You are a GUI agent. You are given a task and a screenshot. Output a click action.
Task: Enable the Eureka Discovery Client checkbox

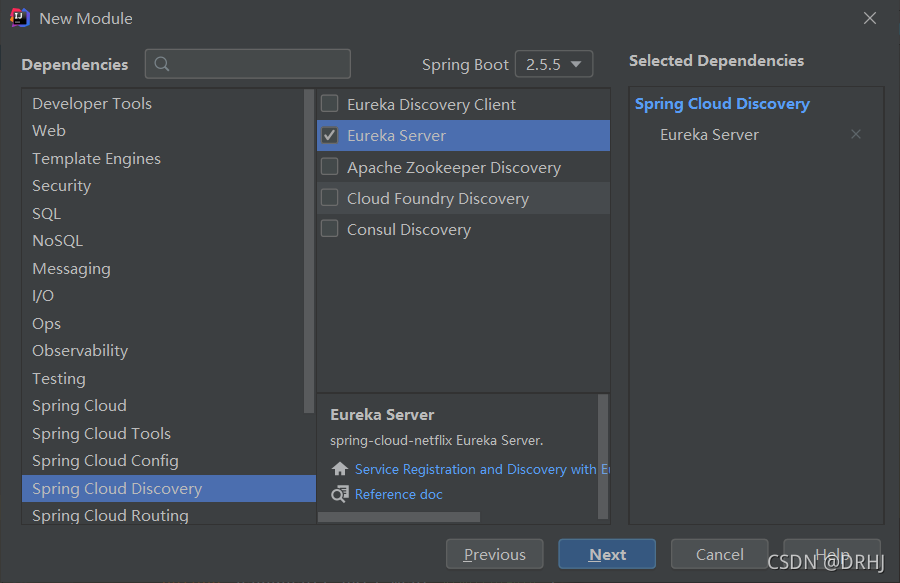point(329,104)
